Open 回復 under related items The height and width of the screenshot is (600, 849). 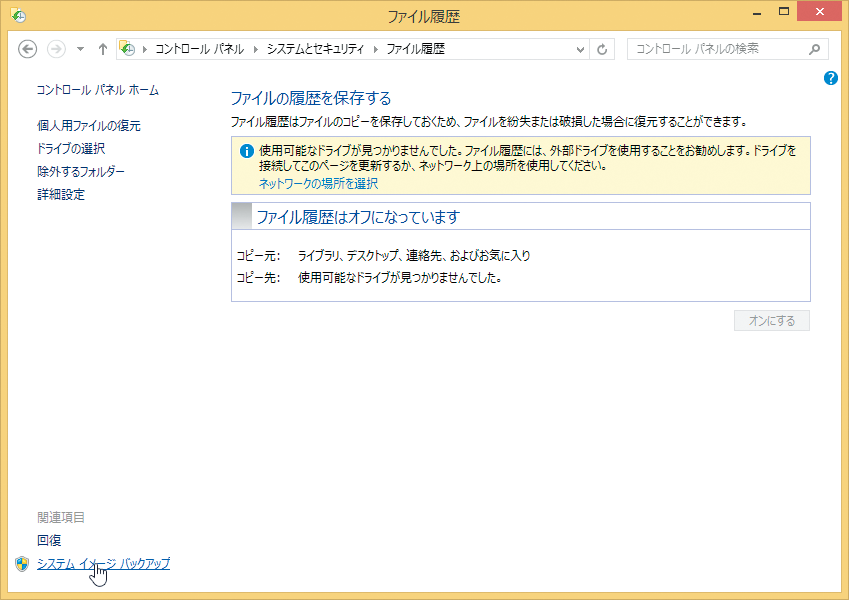pos(49,540)
